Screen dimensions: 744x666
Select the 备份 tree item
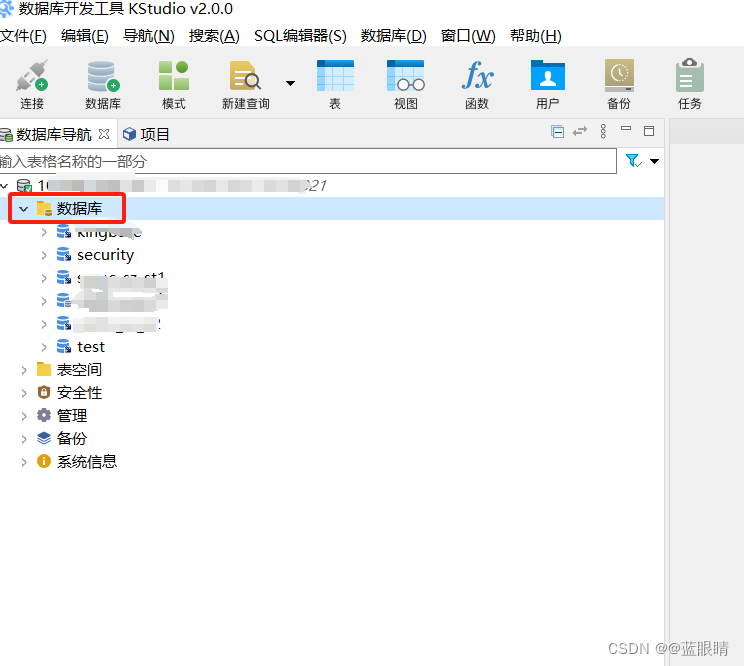[x=72, y=438]
